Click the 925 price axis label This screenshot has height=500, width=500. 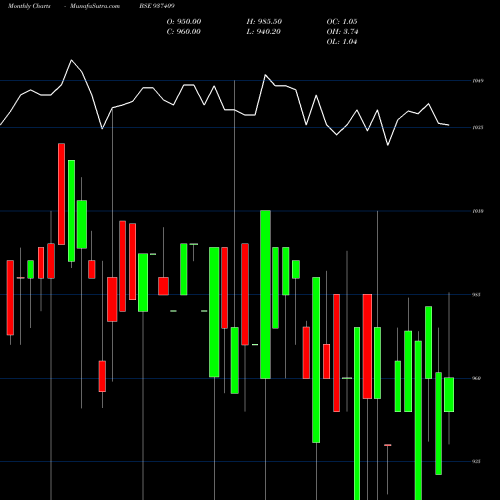tap(476, 461)
